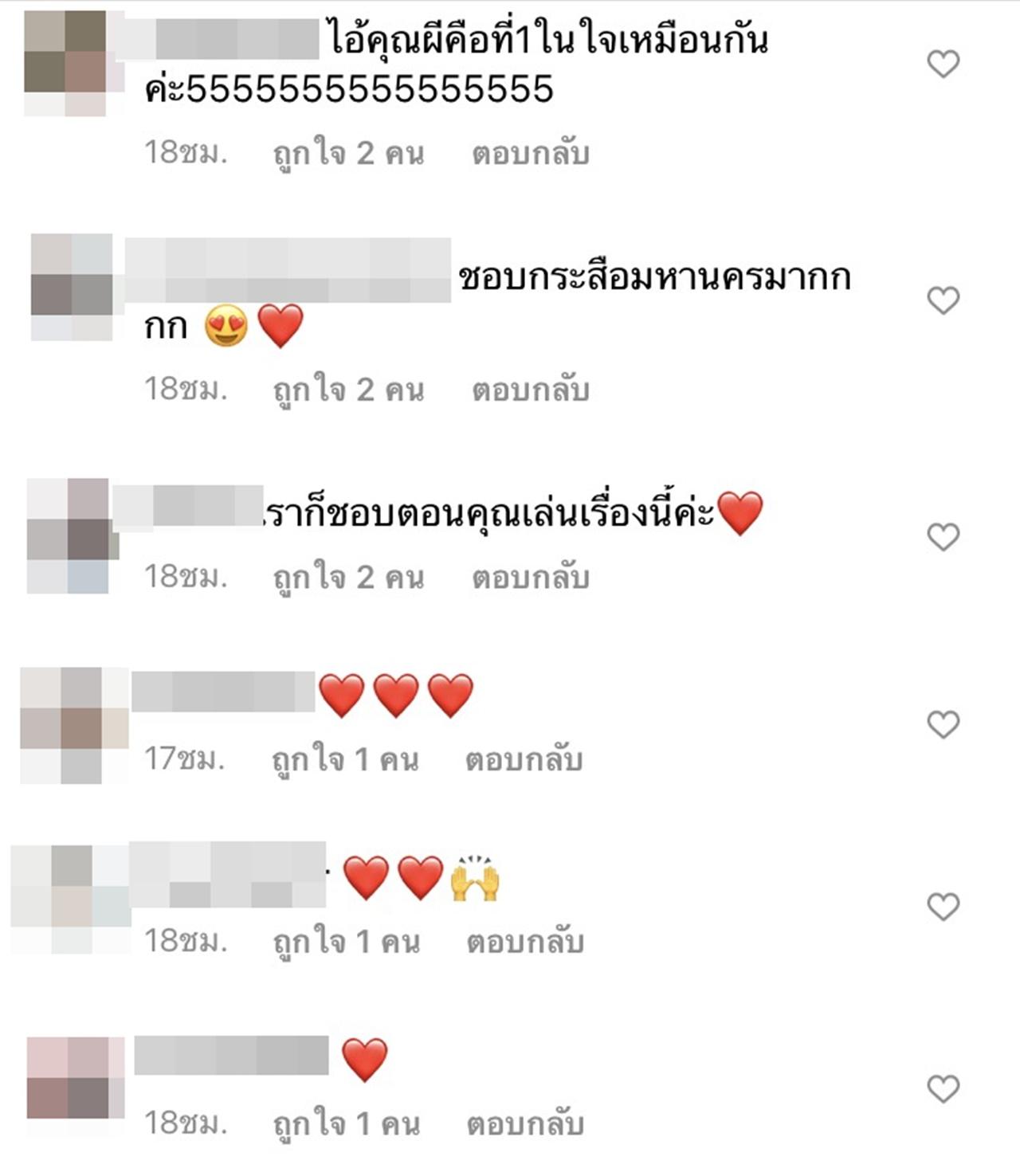1020x1176 pixels.
Task: Tap heart icon beside the กระสือมหานคร comment
Action: (x=943, y=300)
